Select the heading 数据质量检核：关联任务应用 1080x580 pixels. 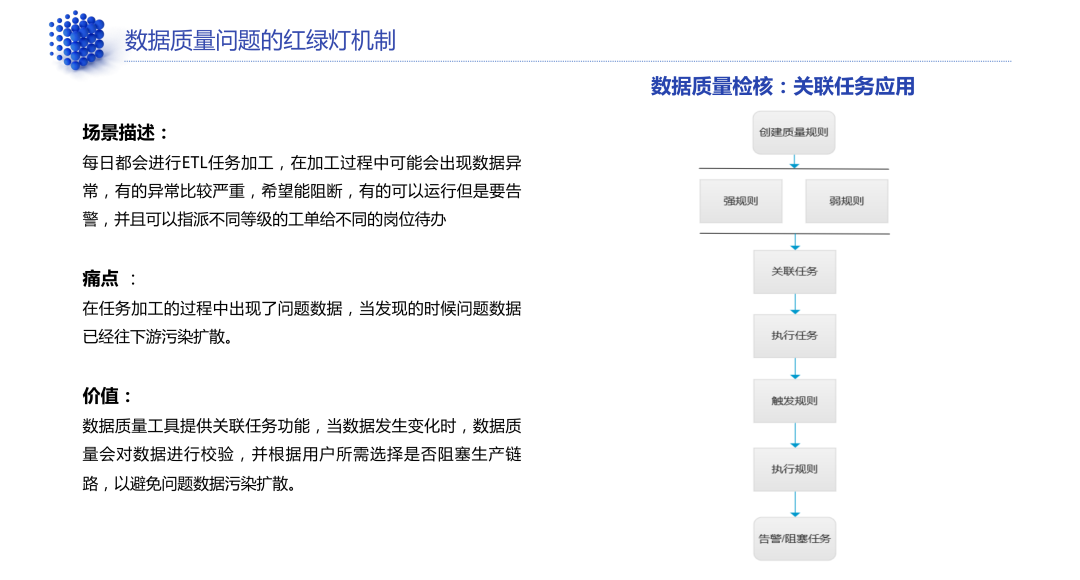click(x=782, y=87)
